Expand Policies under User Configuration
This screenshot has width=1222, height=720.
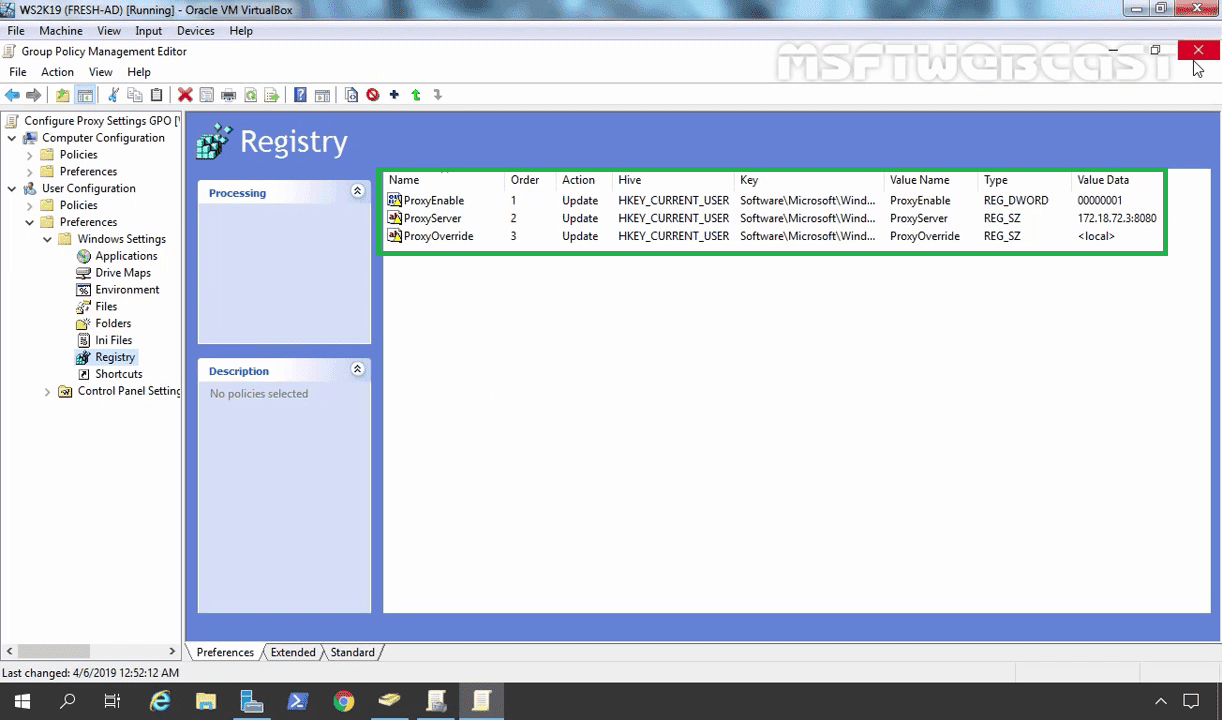tap(29, 206)
